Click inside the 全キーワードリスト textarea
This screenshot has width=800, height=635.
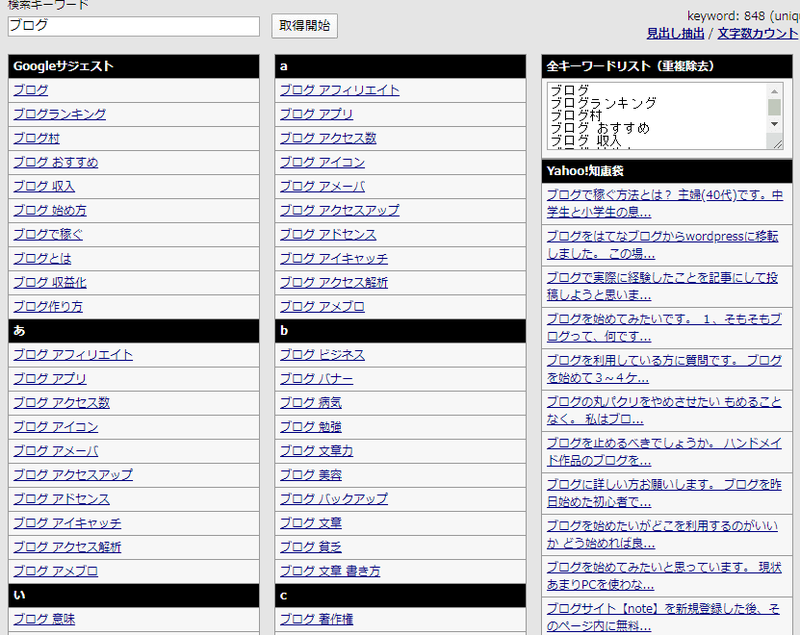(x=658, y=116)
